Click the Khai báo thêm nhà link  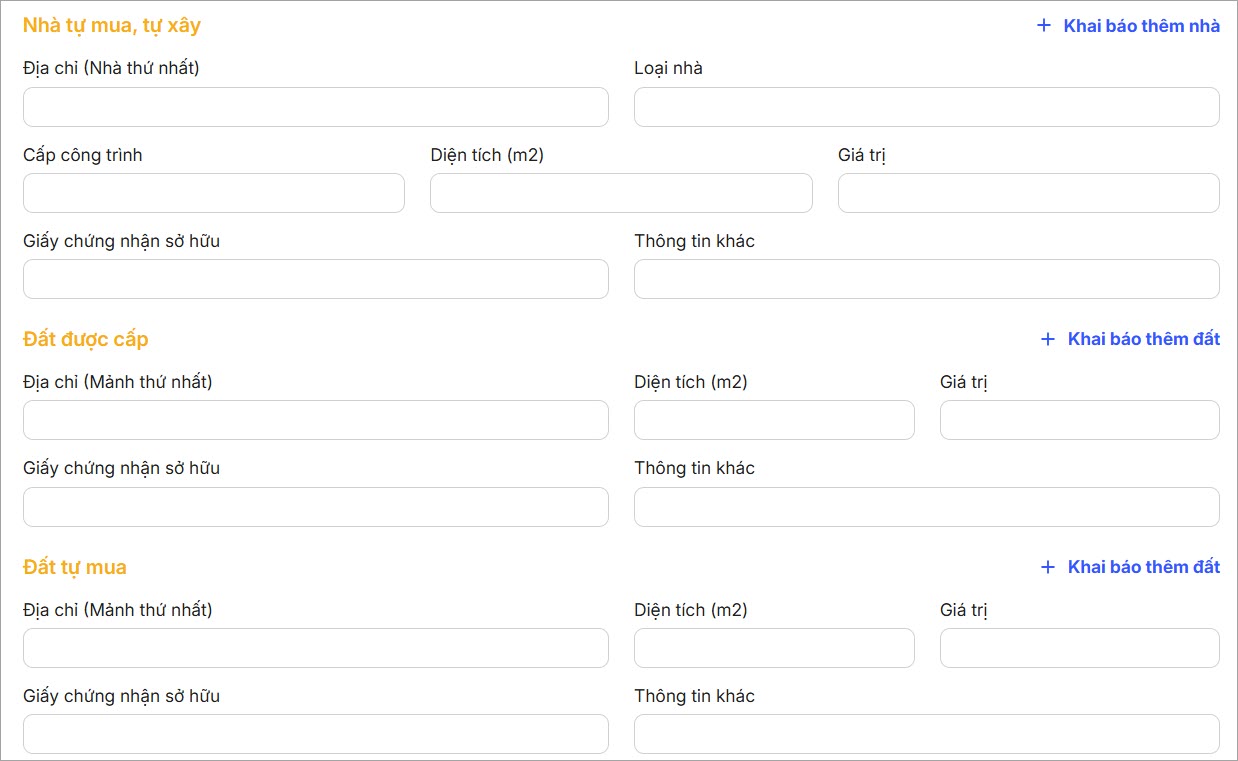click(x=1141, y=26)
